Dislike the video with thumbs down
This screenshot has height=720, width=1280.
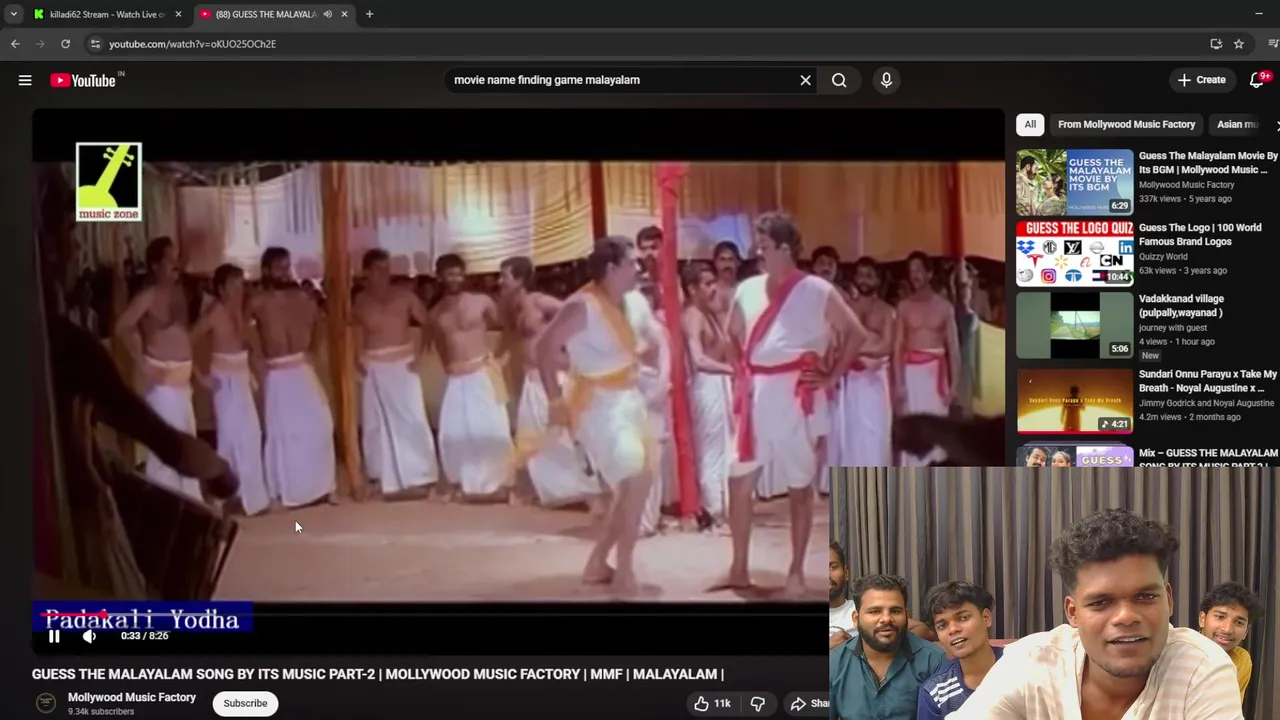[x=758, y=704]
